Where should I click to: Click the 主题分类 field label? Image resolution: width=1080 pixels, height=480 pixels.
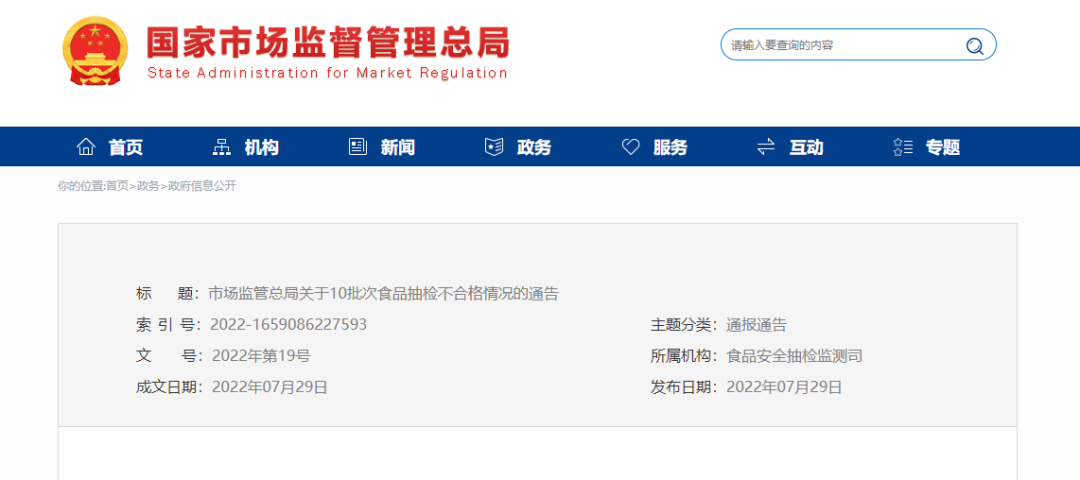point(684,324)
